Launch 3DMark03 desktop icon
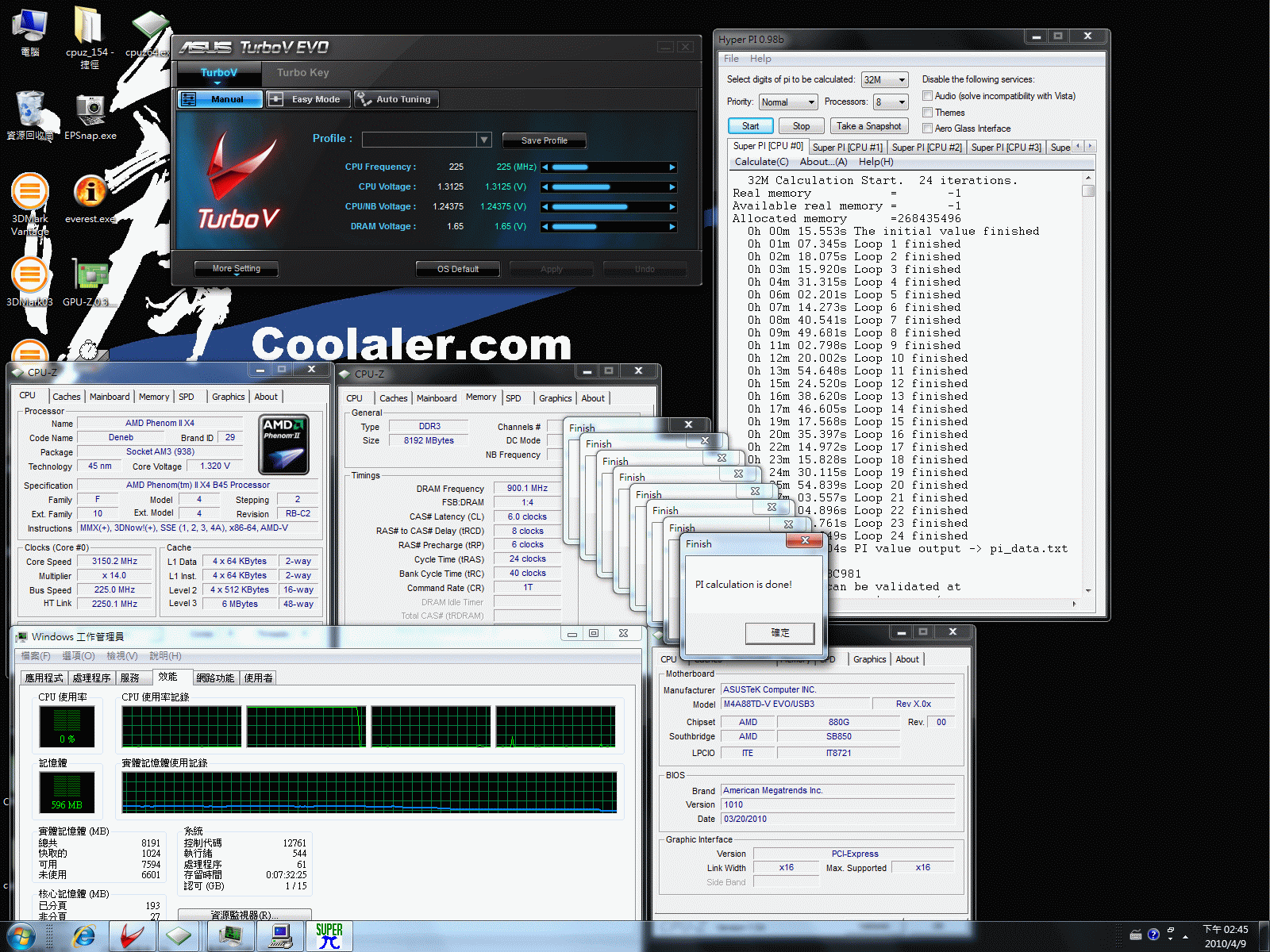The image size is (1270, 952). [30, 282]
